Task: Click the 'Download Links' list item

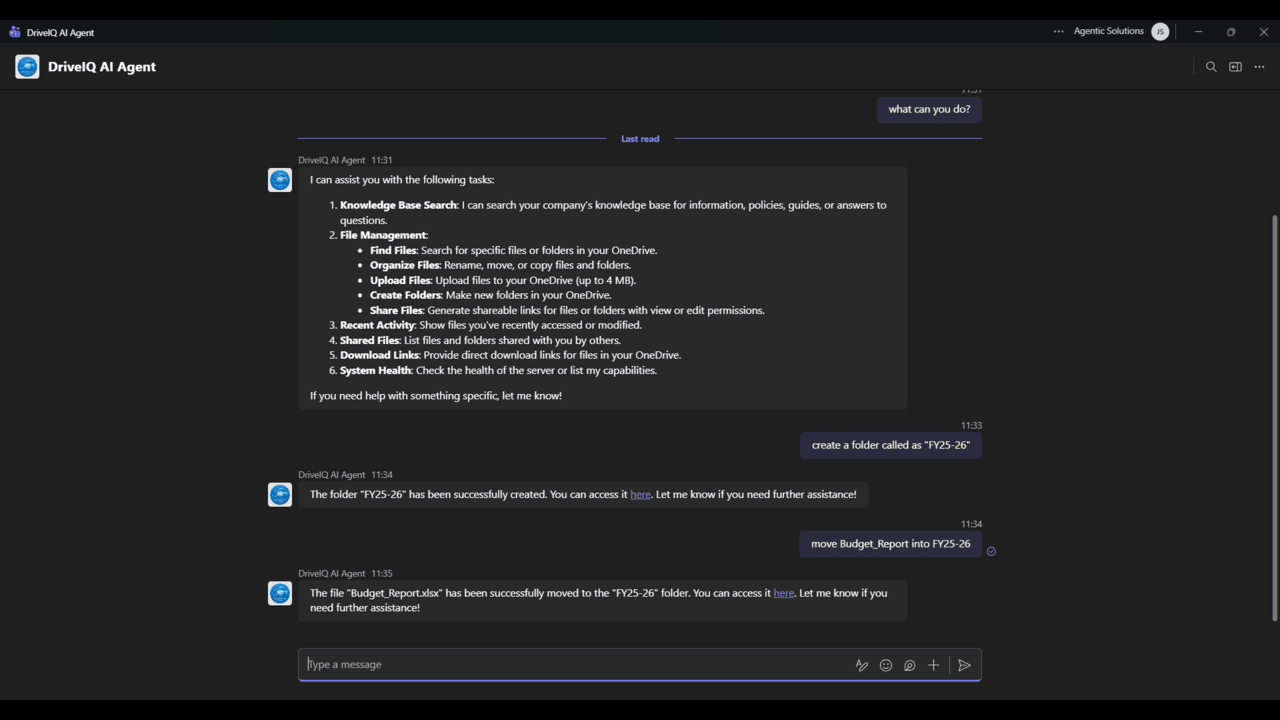Action: (510, 355)
